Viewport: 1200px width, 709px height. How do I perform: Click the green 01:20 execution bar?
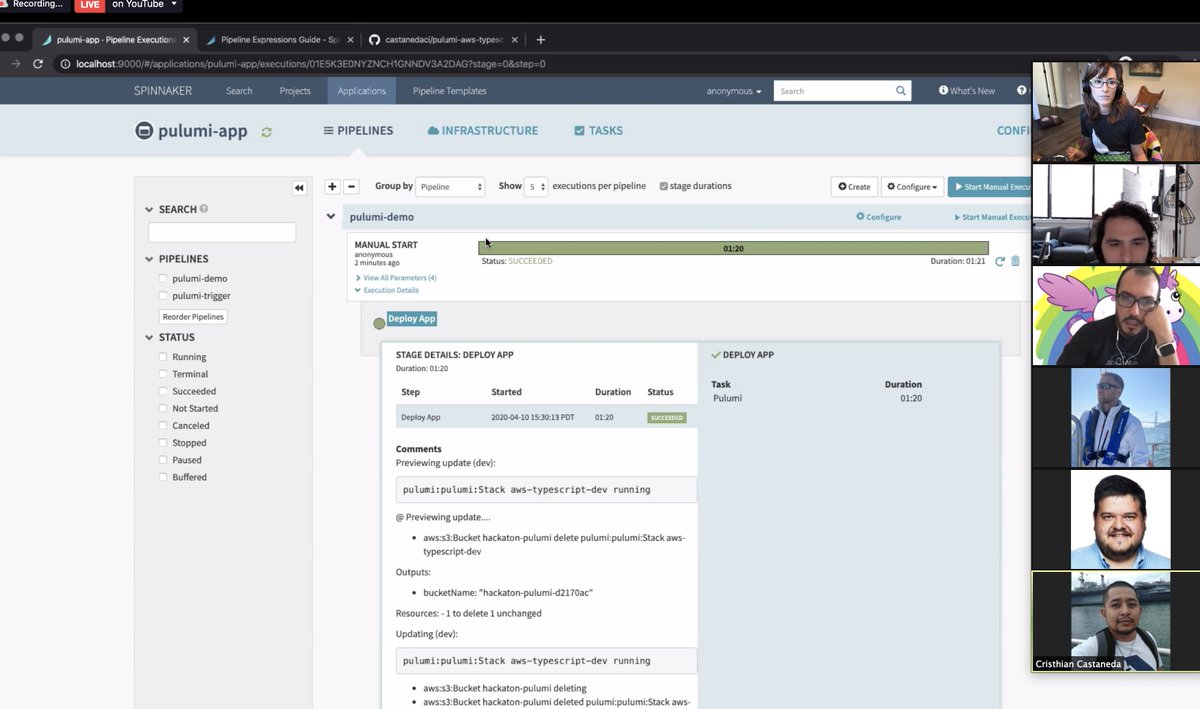click(x=733, y=248)
